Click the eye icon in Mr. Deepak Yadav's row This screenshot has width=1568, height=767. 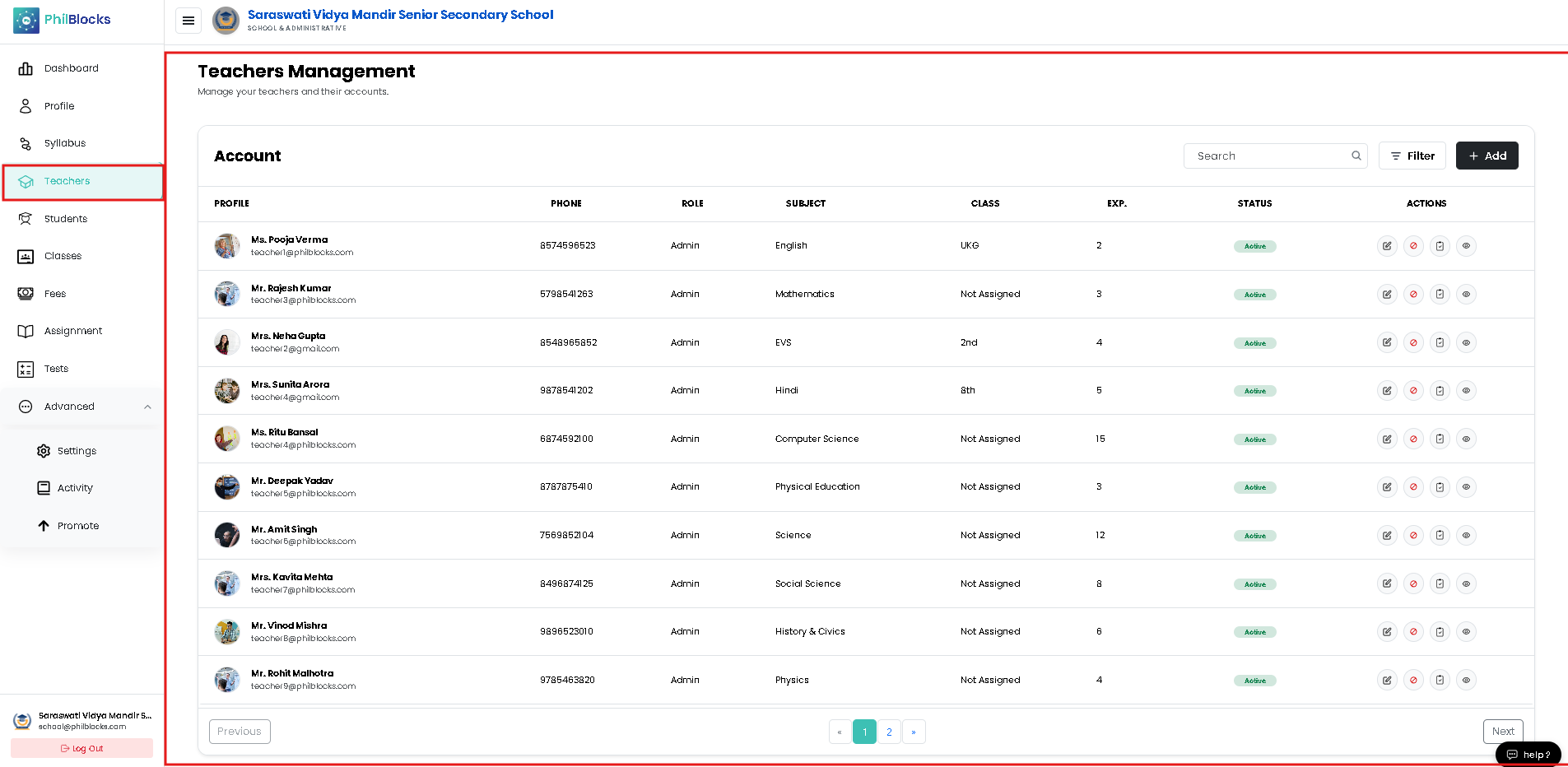(x=1466, y=487)
